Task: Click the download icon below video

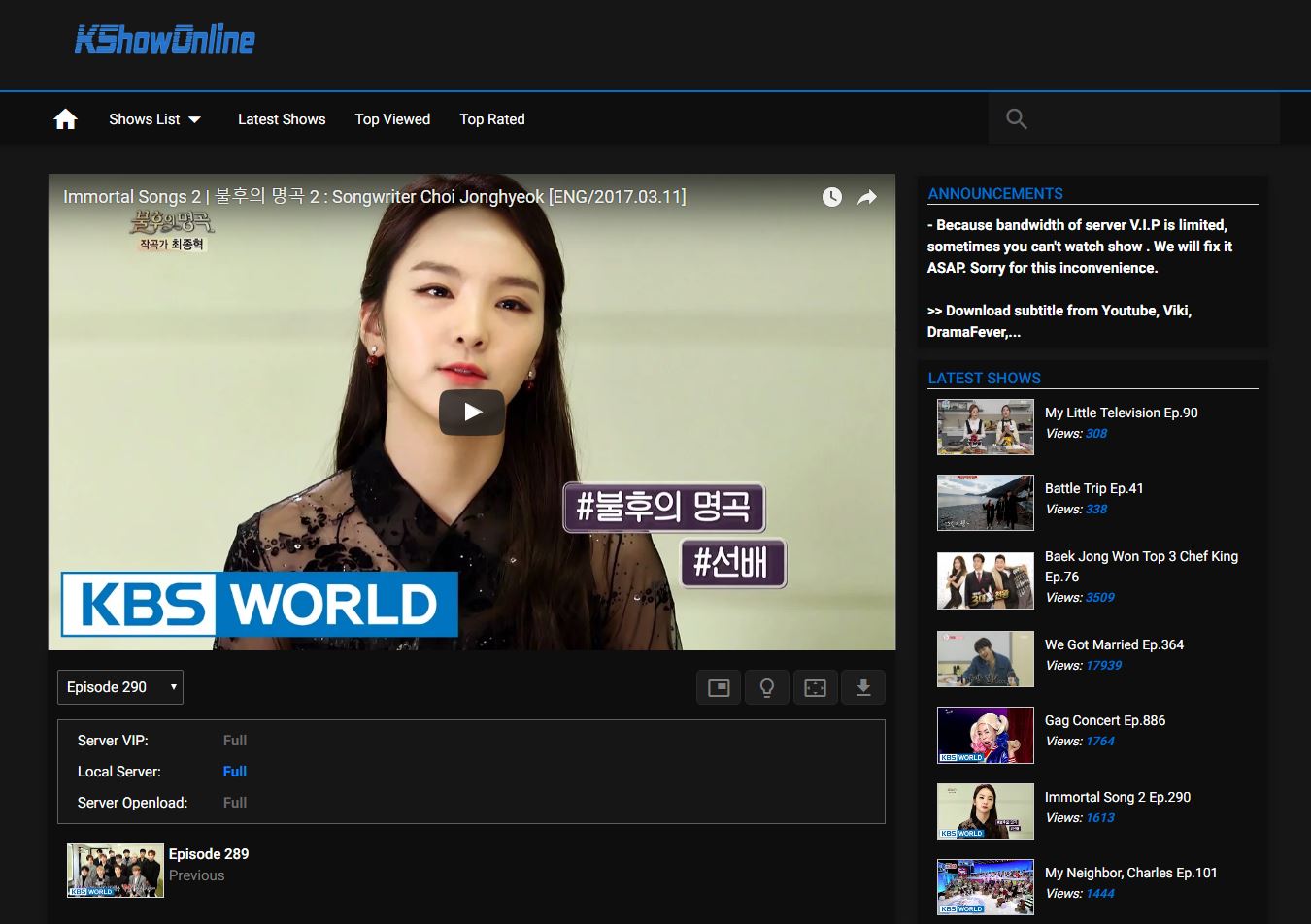Action: click(x=863, y=688)
